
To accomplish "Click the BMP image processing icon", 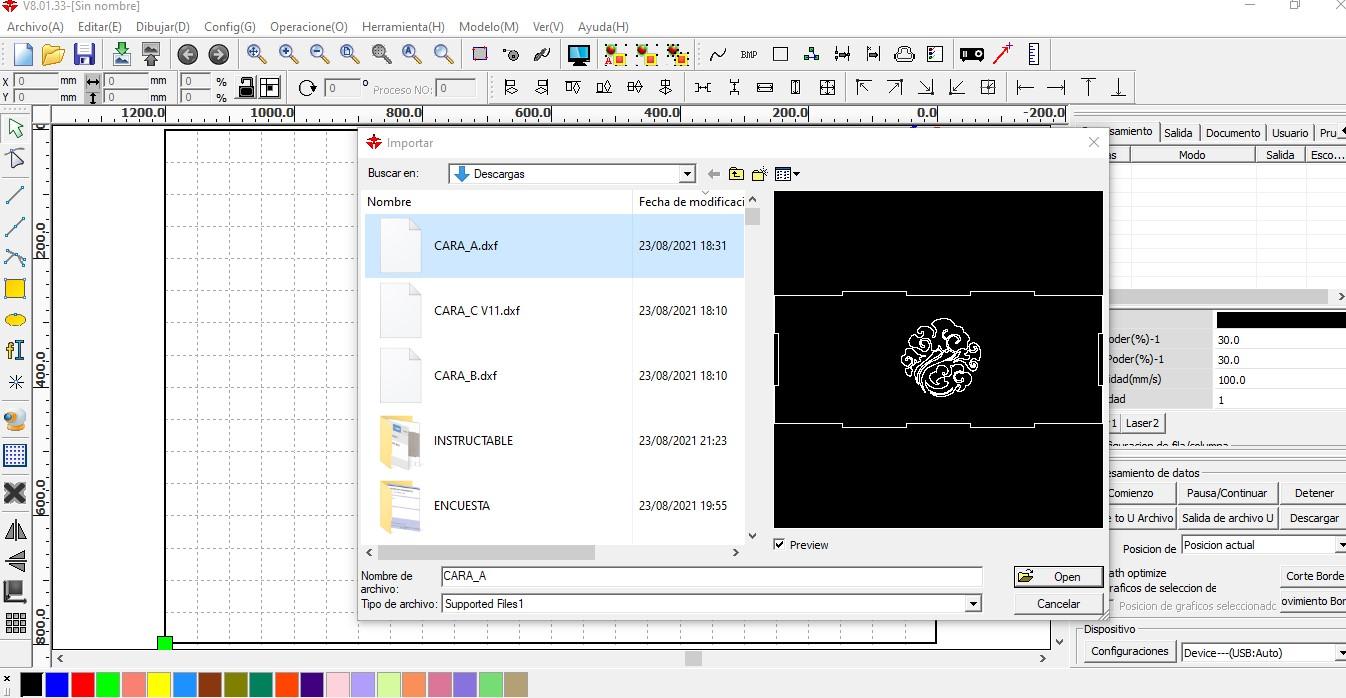I will point(749,54).
